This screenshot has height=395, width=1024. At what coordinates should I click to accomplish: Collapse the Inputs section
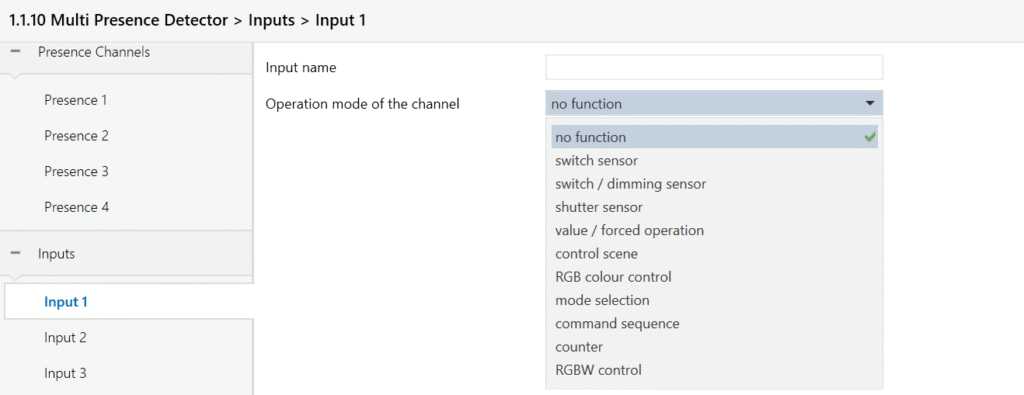pyautogui.click(x=16, y=254)
